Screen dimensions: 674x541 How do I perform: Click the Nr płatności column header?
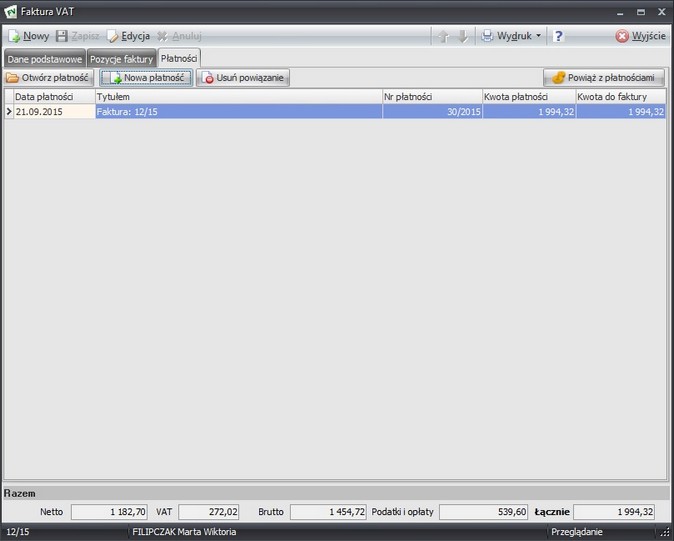pyautogui.click(x=432, y=97)
